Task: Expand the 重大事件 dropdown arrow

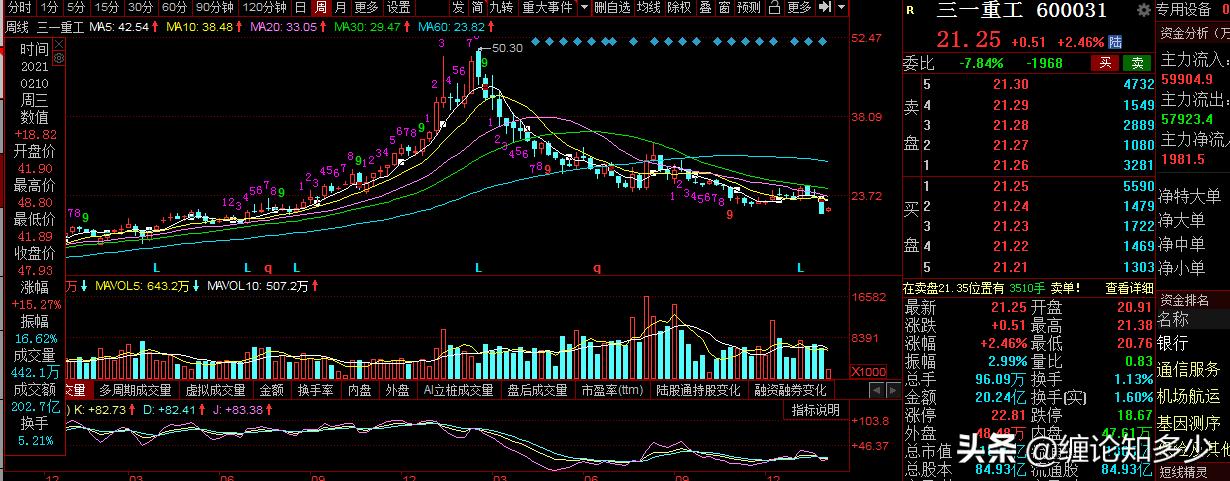Action: [x=582, y=8]
